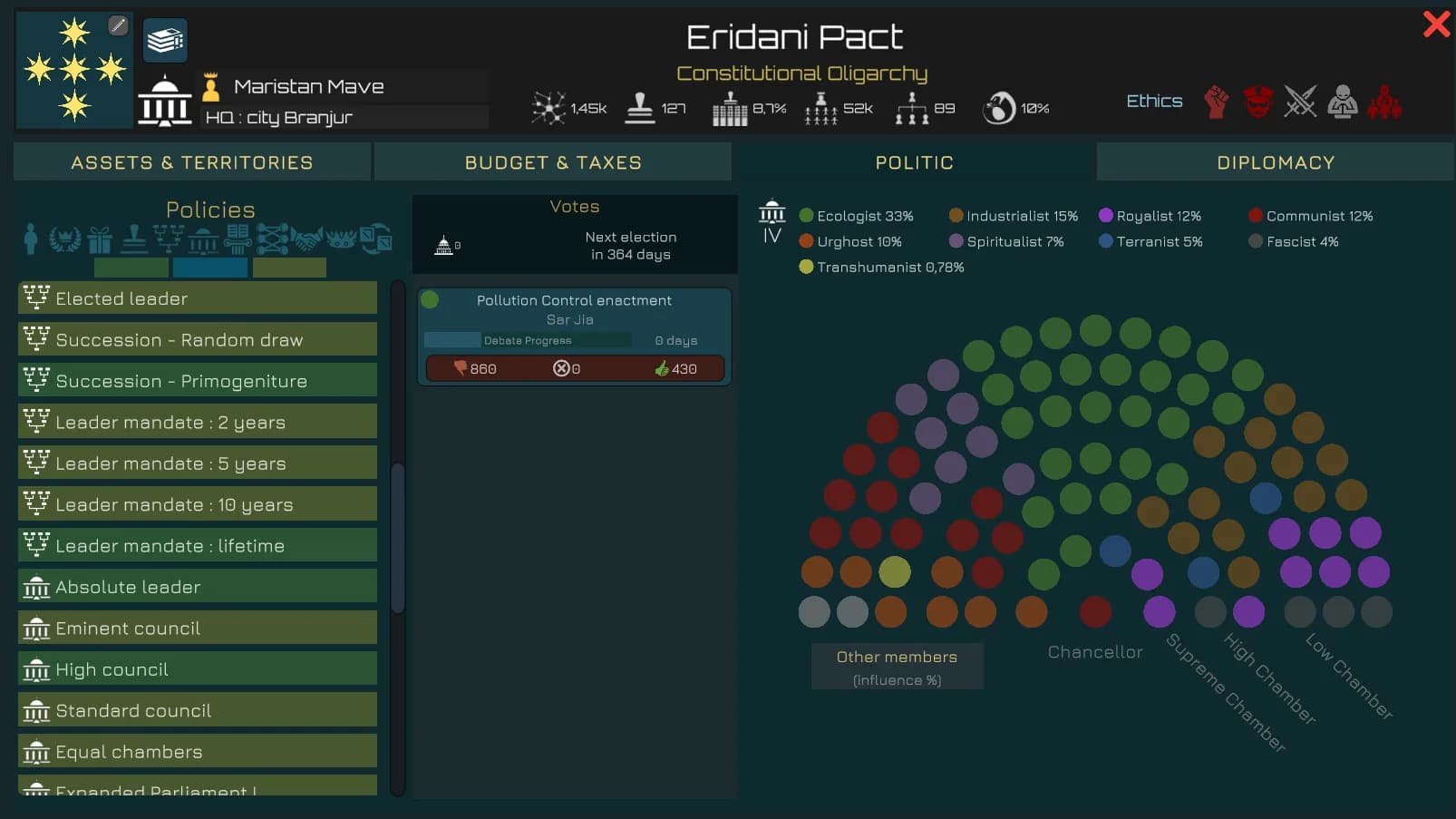Select the Equal chambers policy

(198, 752)
